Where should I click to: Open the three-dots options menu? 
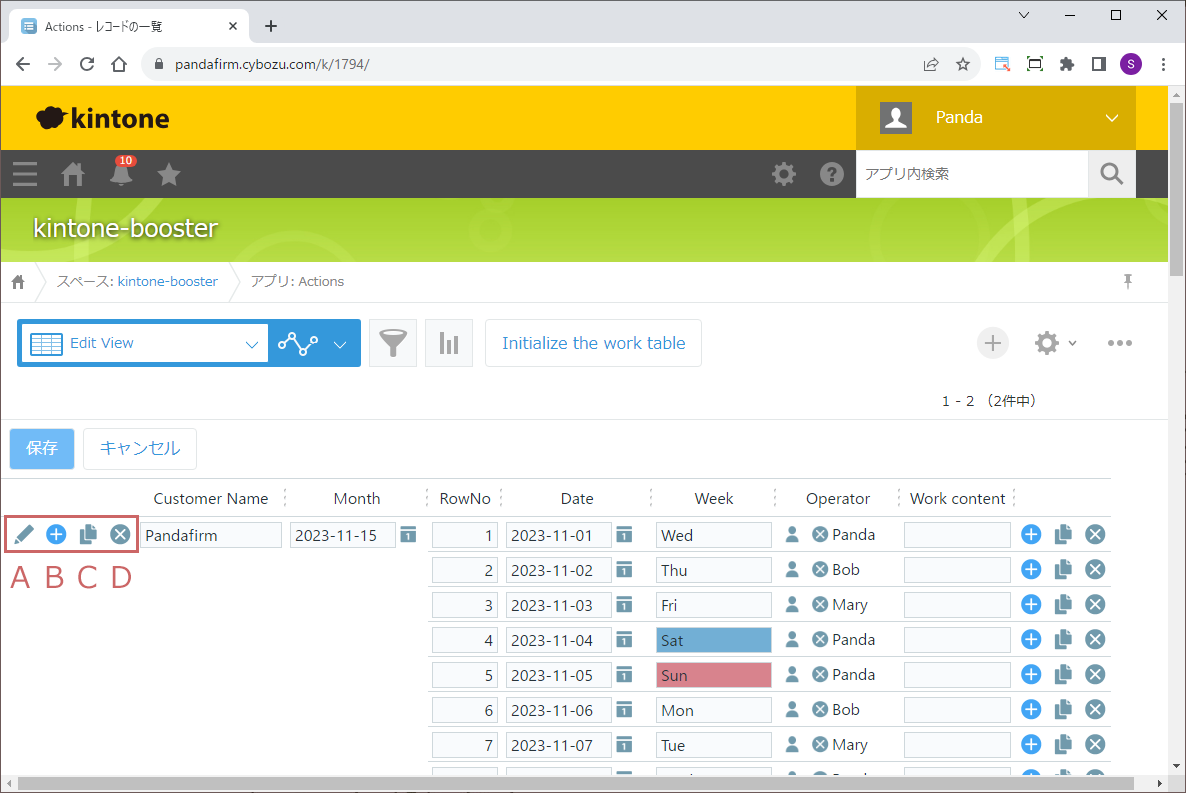(x=1119, y=344)
